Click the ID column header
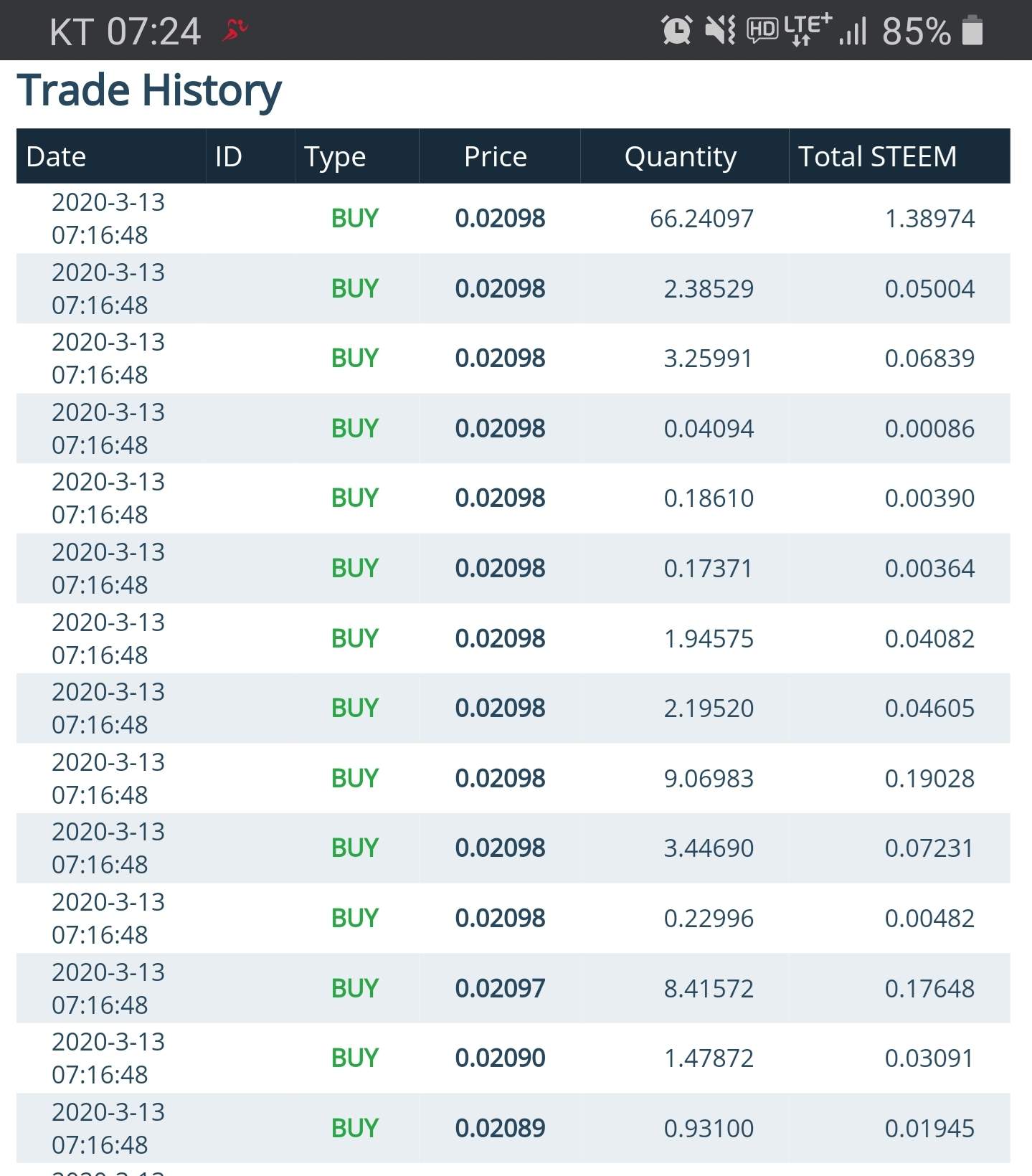Viewport: 1032px width, 1176px height. click(x=229, y=156)
